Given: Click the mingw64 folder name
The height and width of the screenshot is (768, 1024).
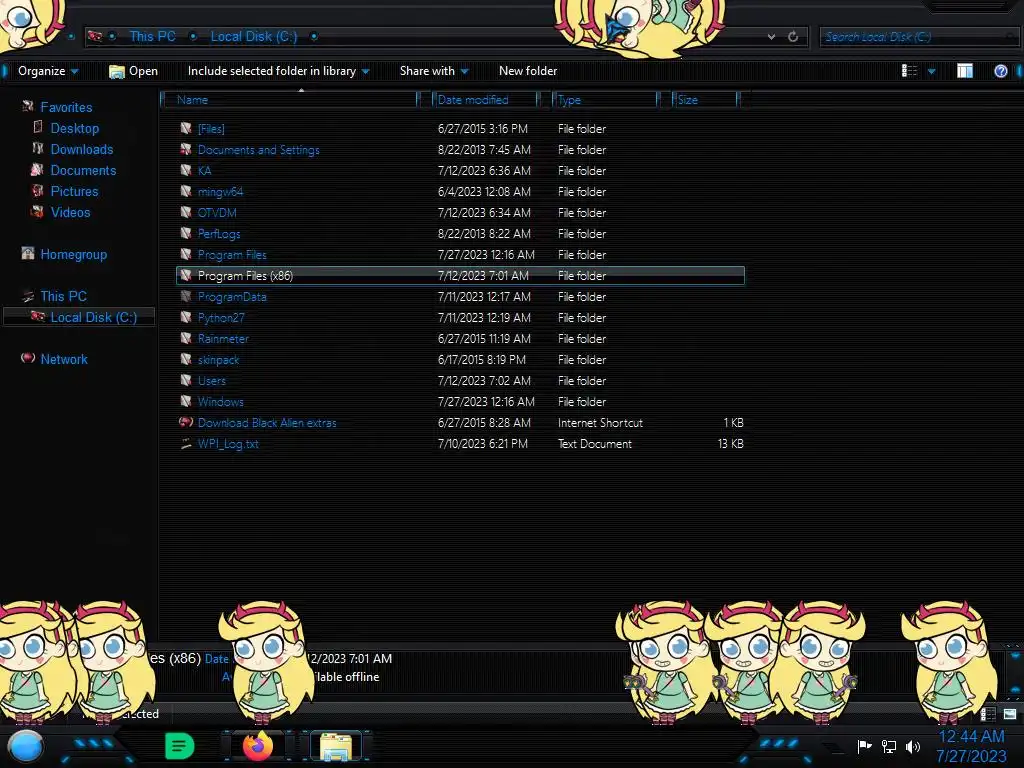Looking at the screenshot, I should 220,191.
